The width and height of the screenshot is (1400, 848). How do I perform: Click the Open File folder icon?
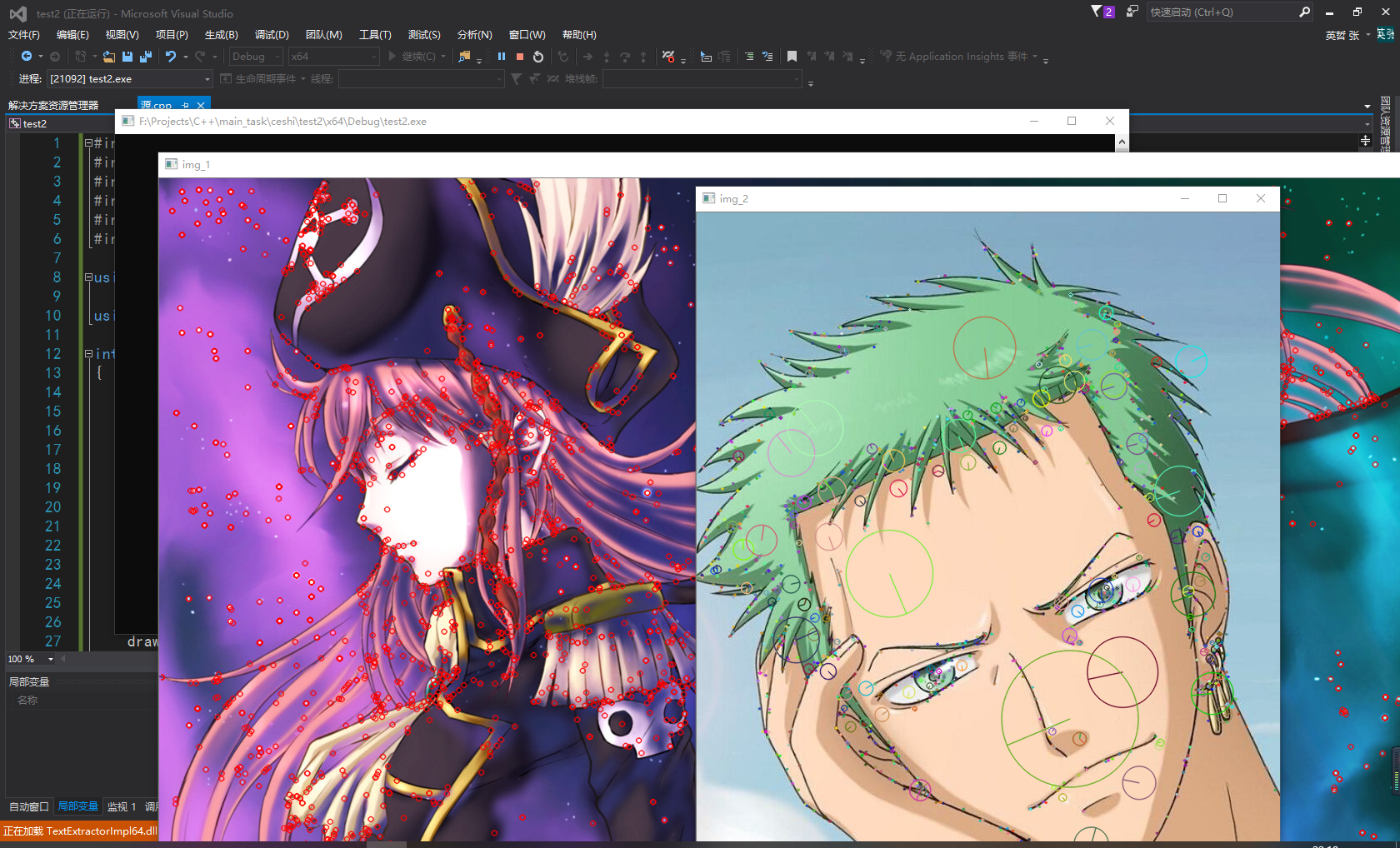coord(109,56)
